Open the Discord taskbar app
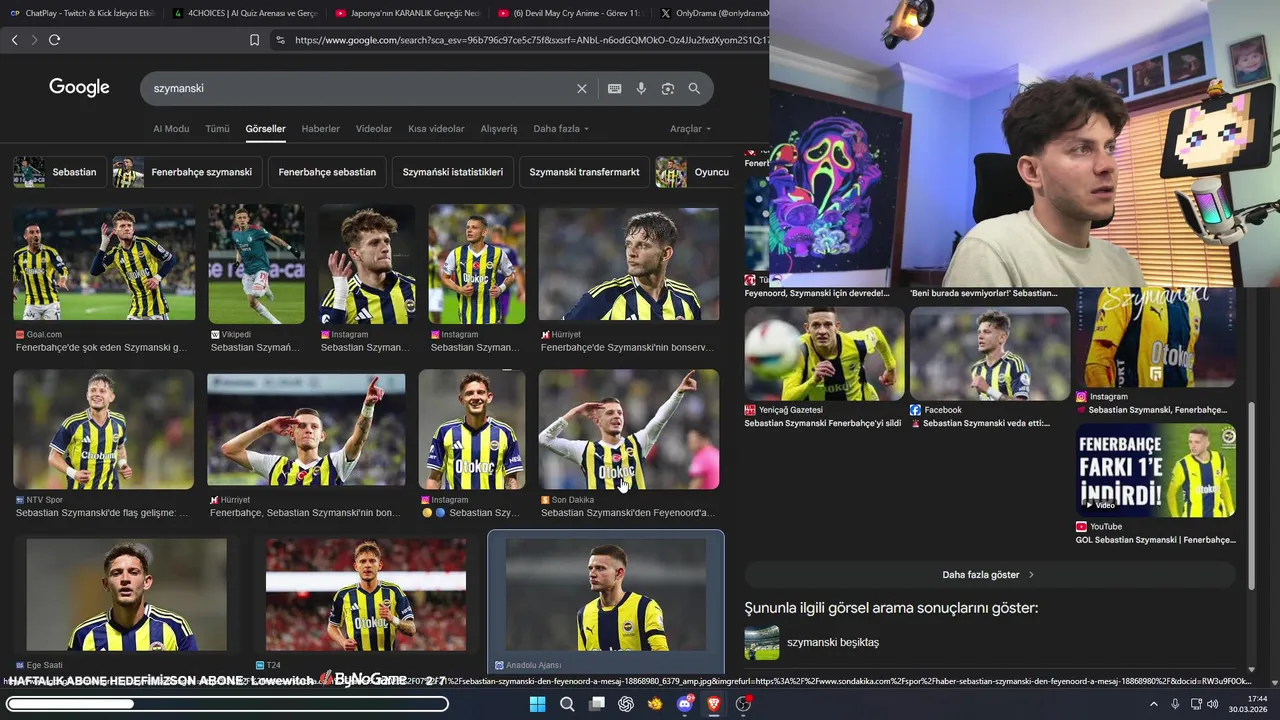Viewport: 1280px width, 720px height. (x=685, y=704)
